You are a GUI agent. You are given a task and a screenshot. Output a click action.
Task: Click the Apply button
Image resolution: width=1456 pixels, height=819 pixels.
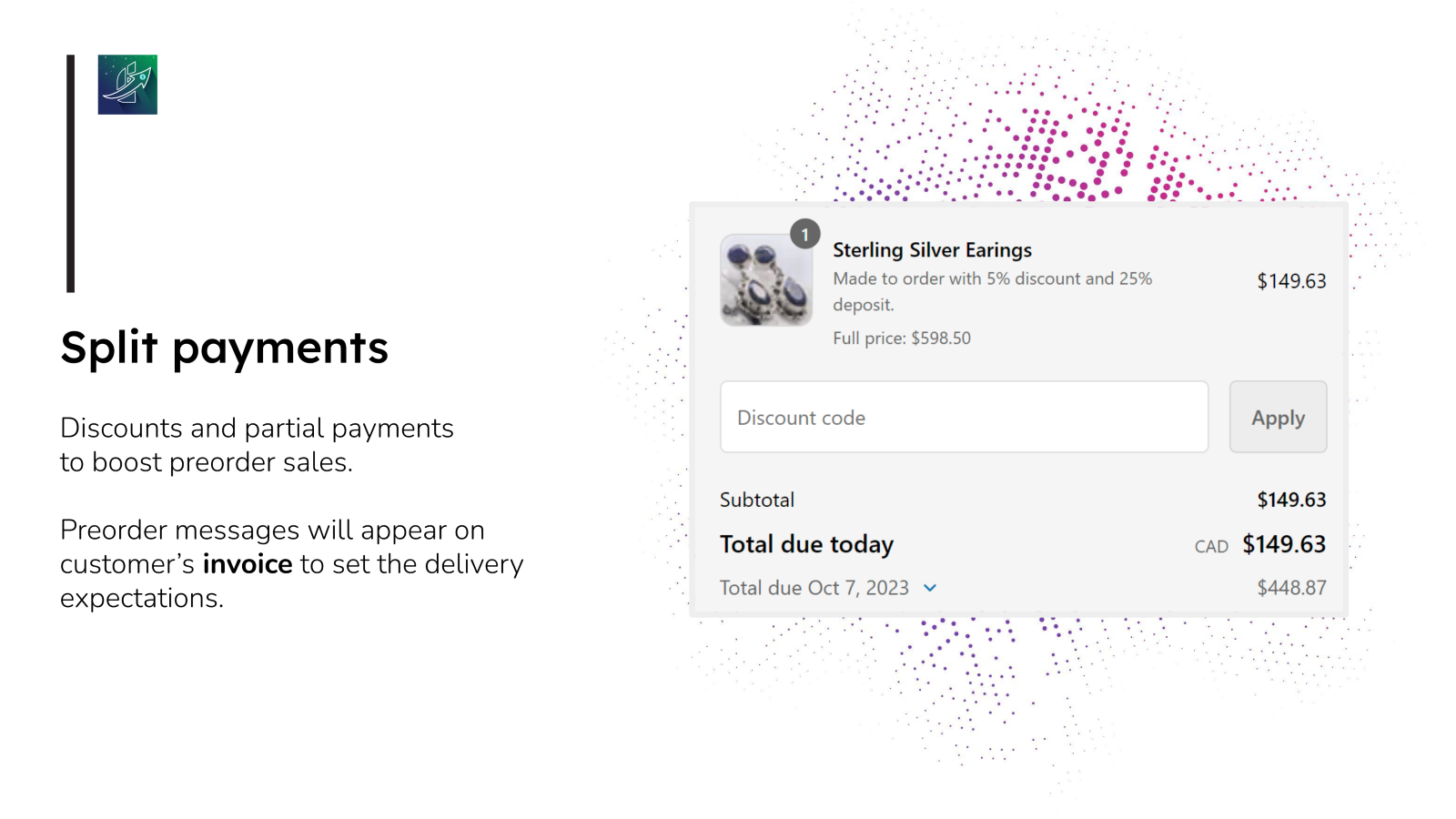coord(1278,417)
